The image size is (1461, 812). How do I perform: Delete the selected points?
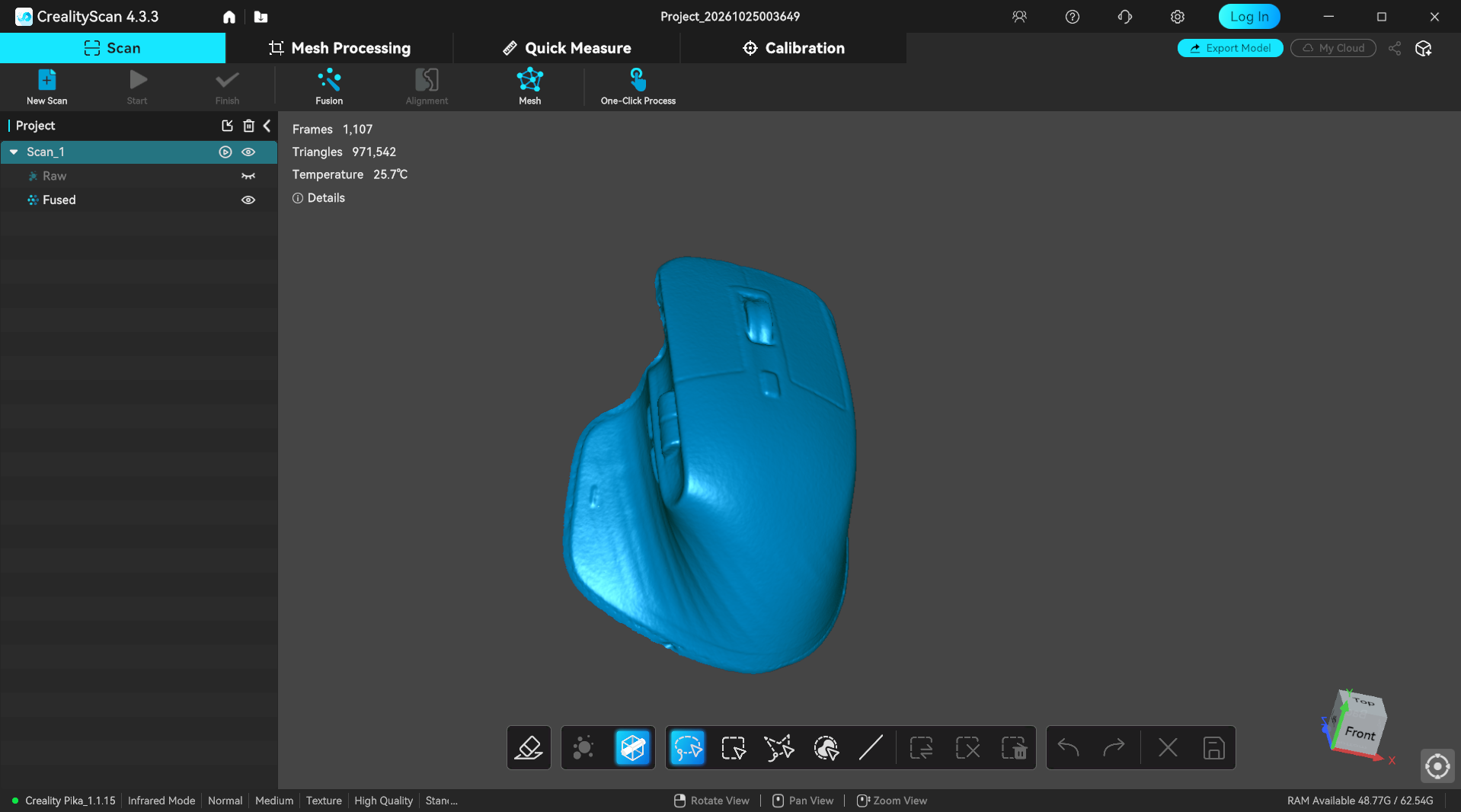1014,748
